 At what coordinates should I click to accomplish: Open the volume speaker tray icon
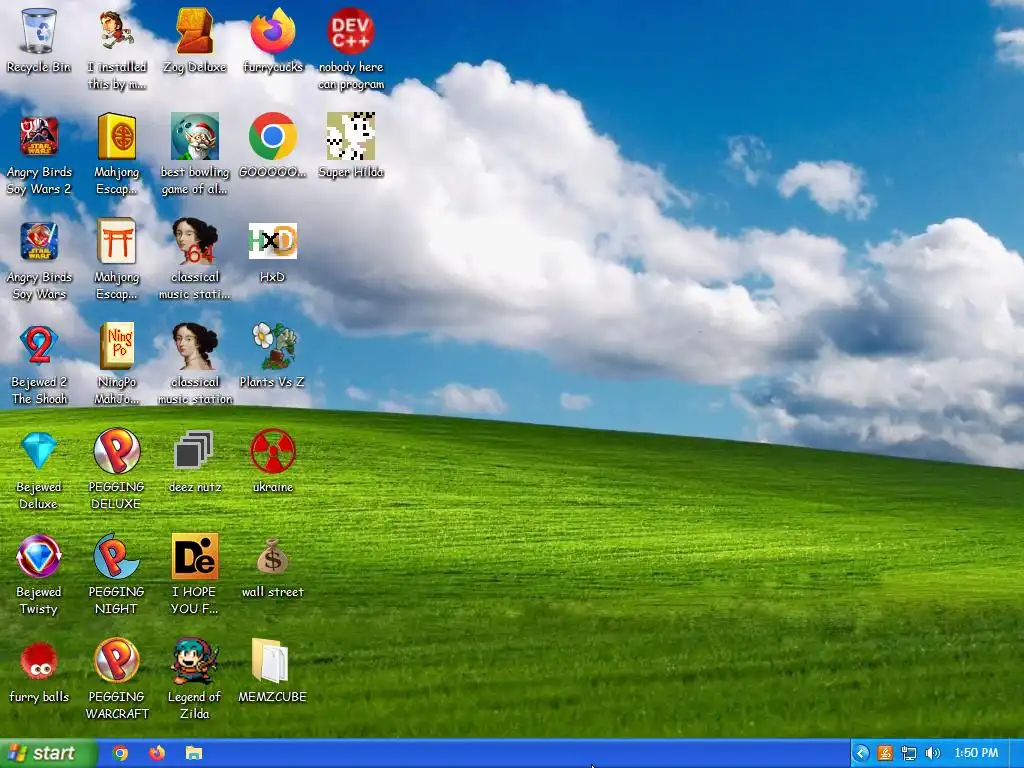click(933, 754)
